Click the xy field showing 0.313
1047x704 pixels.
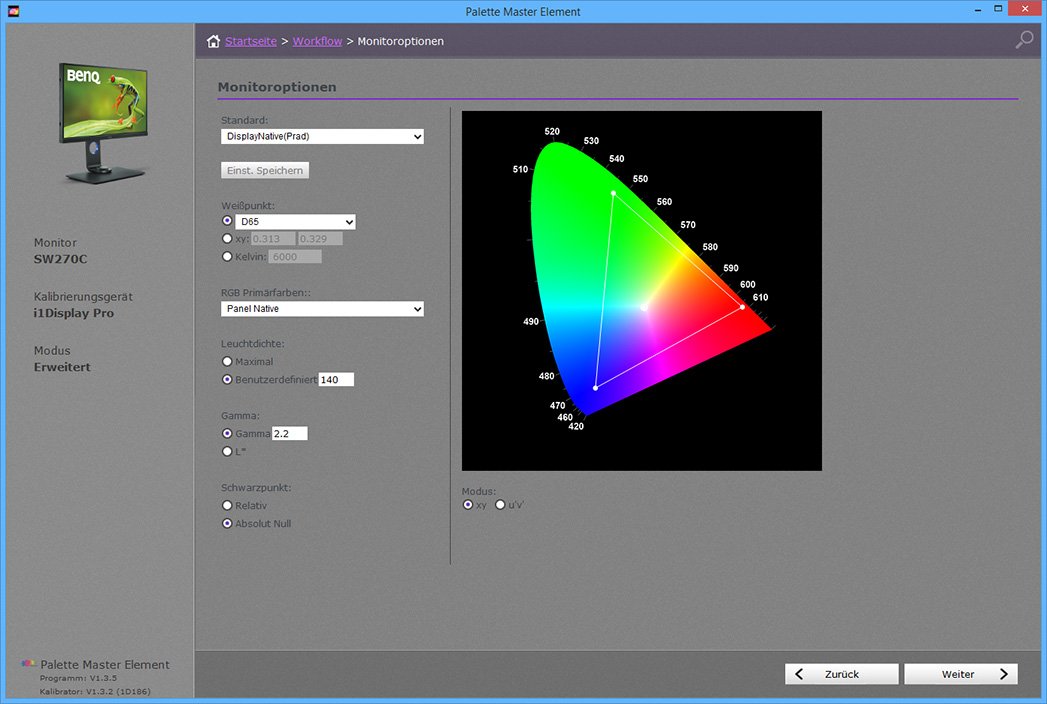tap(272, 238)
